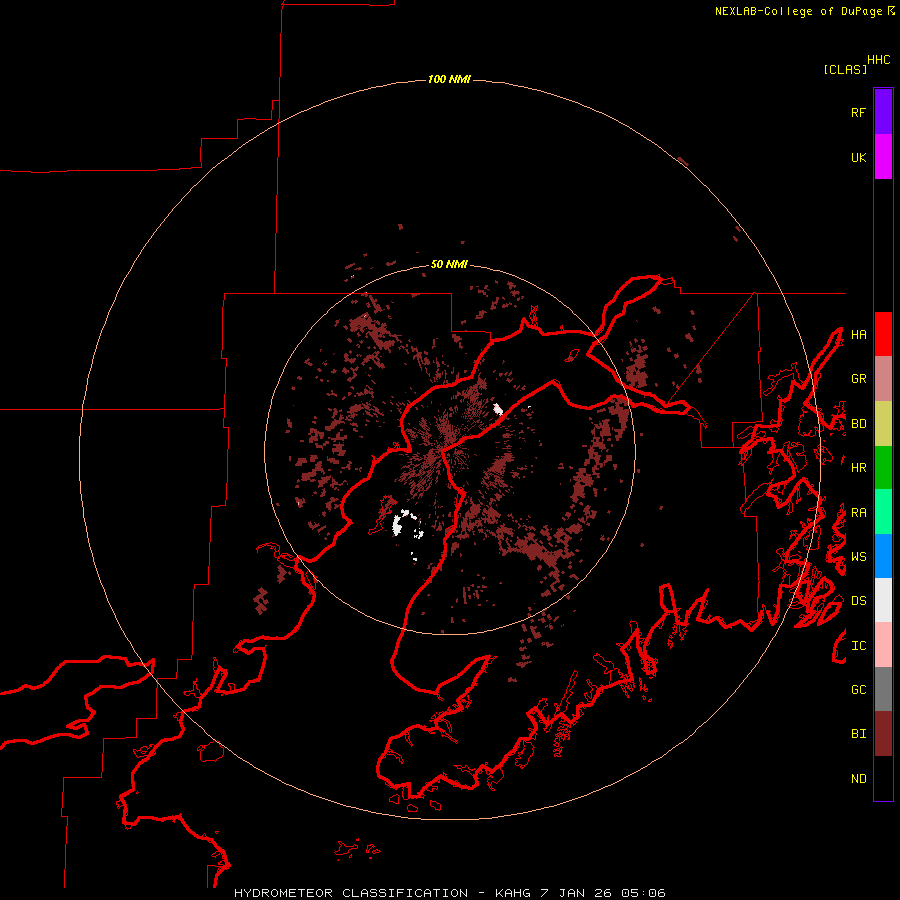Image resolution: width=900 pixels, height=900 pixels.
Task: Click the BI legend label
Action: [x=858, y=734]
